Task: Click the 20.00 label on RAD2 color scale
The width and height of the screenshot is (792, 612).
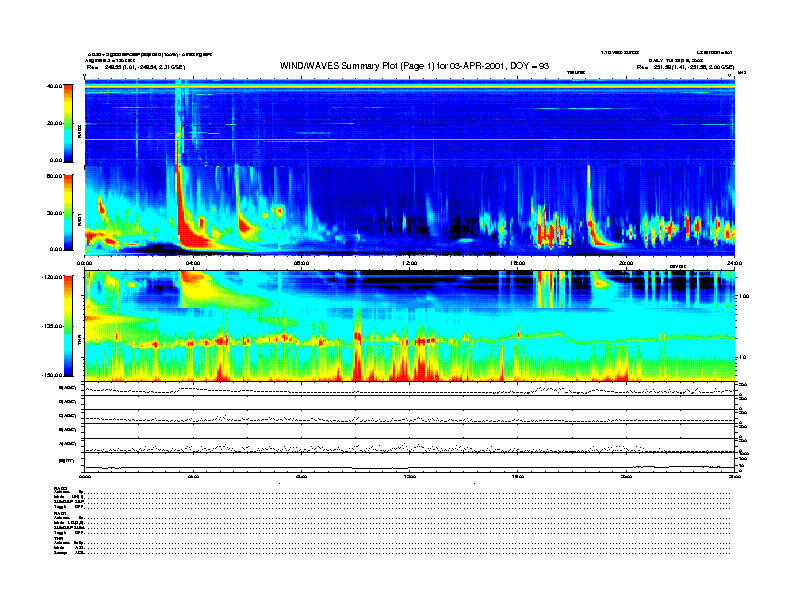Action: point(54,123)
